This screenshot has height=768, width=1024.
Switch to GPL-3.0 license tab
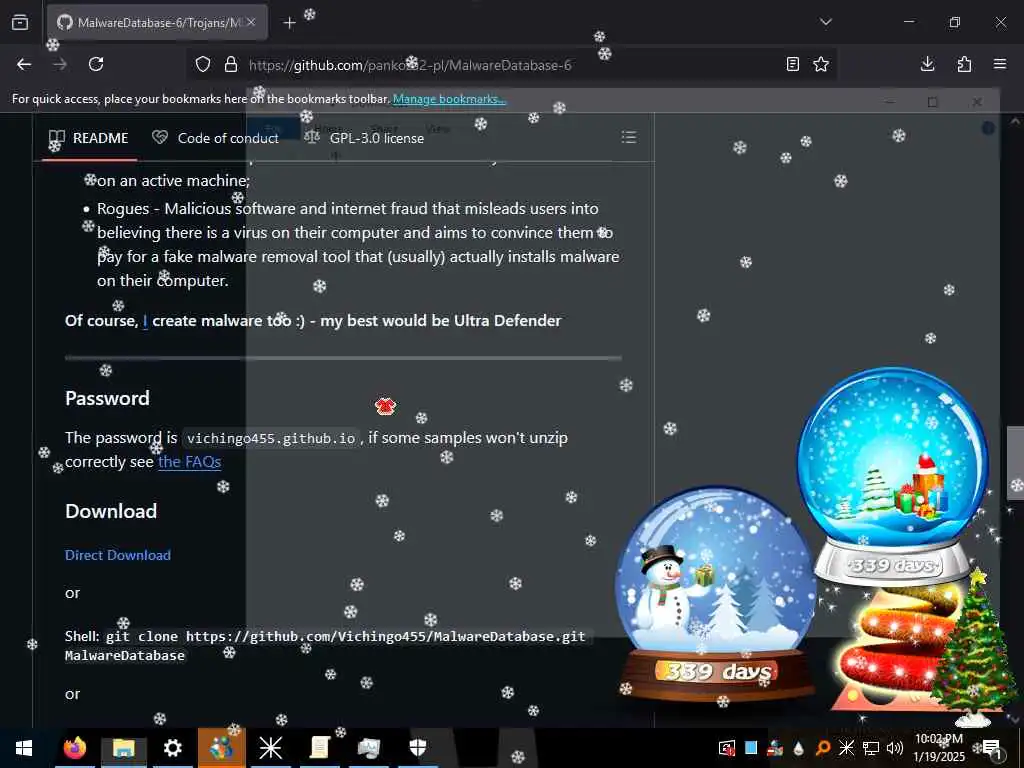click(x=364, y=138)
